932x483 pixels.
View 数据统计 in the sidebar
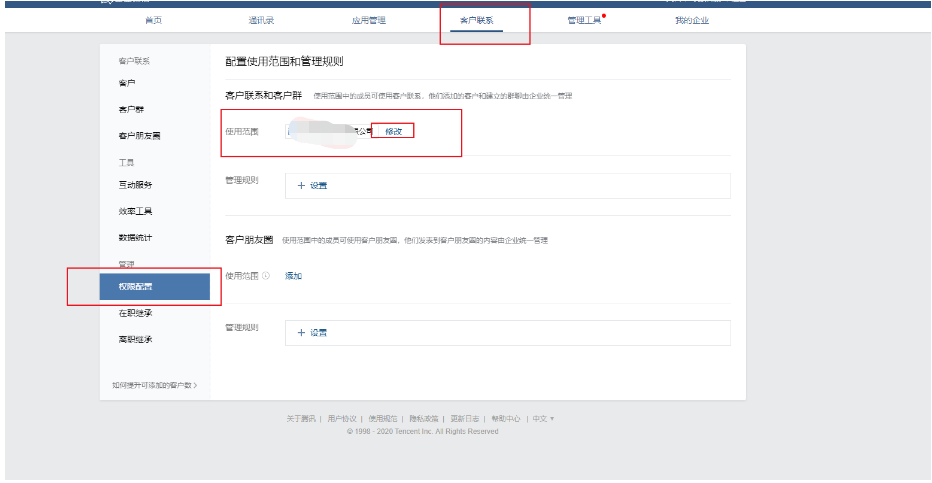pyautogui.click(x=135, y=237)
